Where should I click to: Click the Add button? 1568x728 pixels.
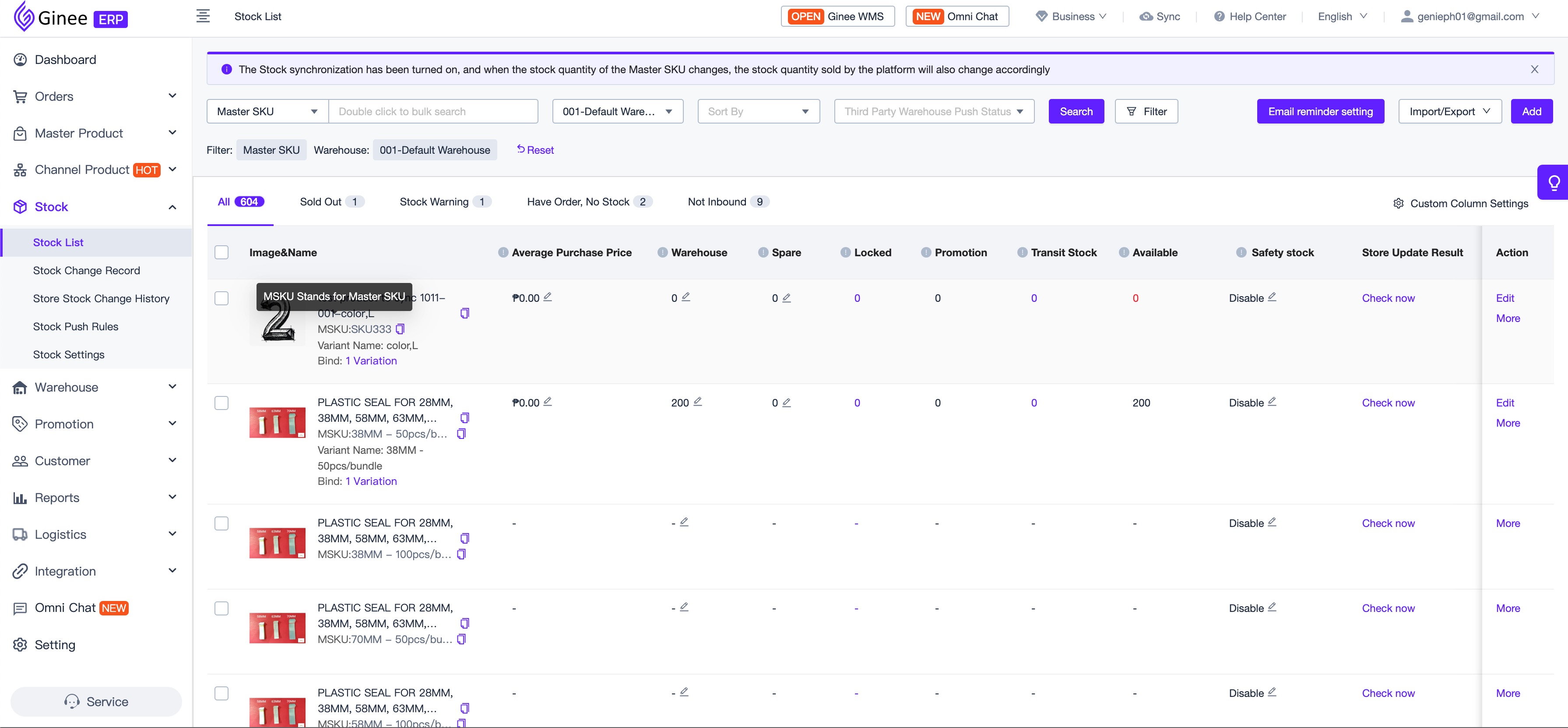click(x=1532, y=112)
